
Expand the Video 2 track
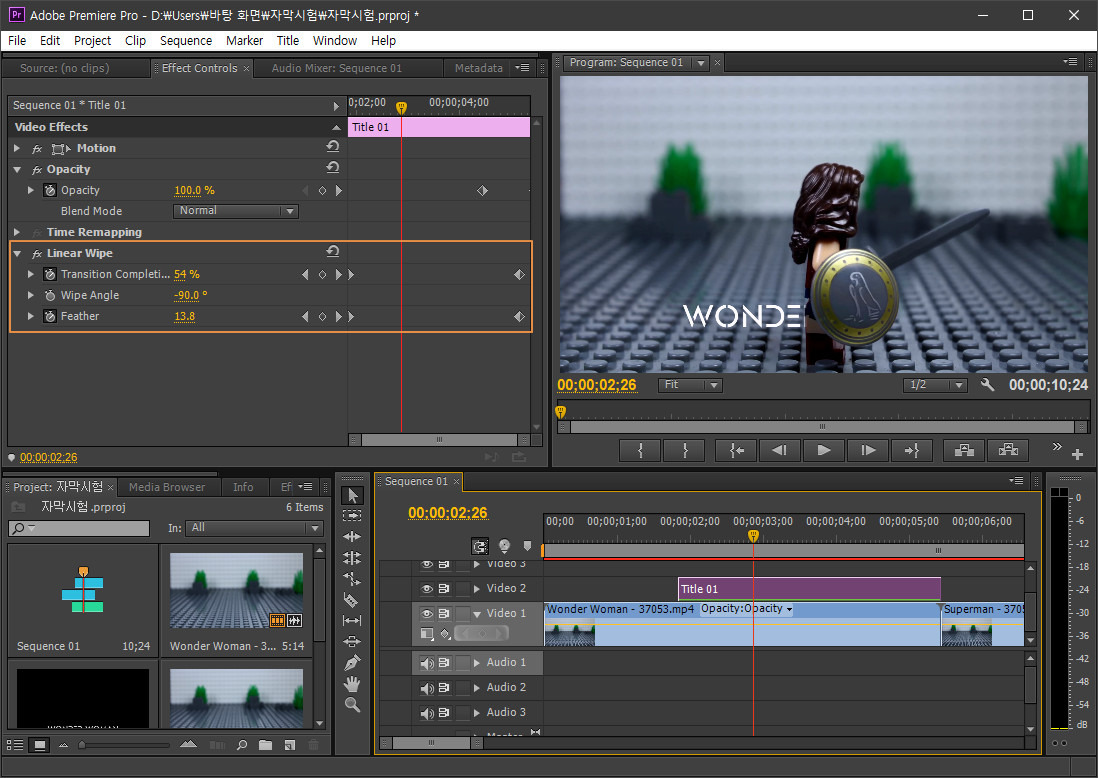point(477,589)
